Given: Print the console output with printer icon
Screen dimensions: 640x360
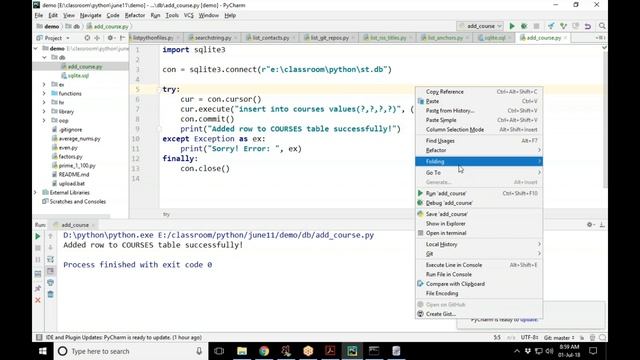Looking at the screenshot, I should coord(50,282).
